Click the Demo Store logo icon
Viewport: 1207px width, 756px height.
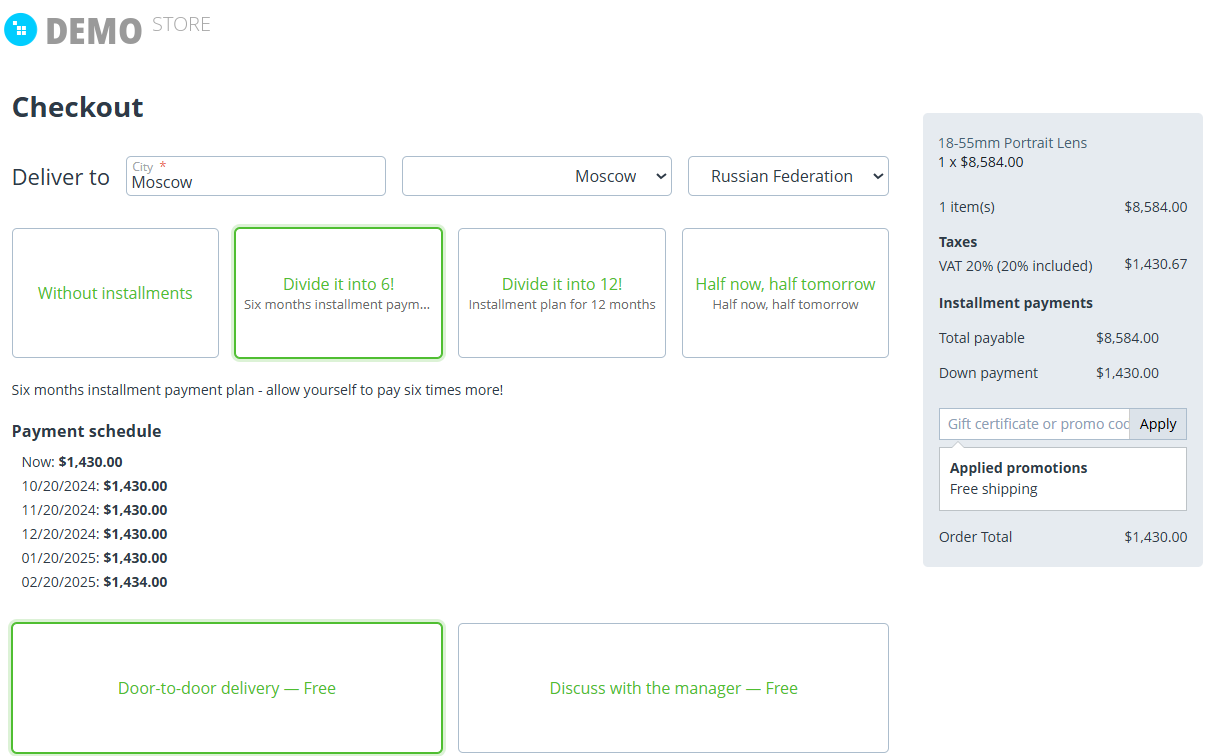(x=20, y=29)
